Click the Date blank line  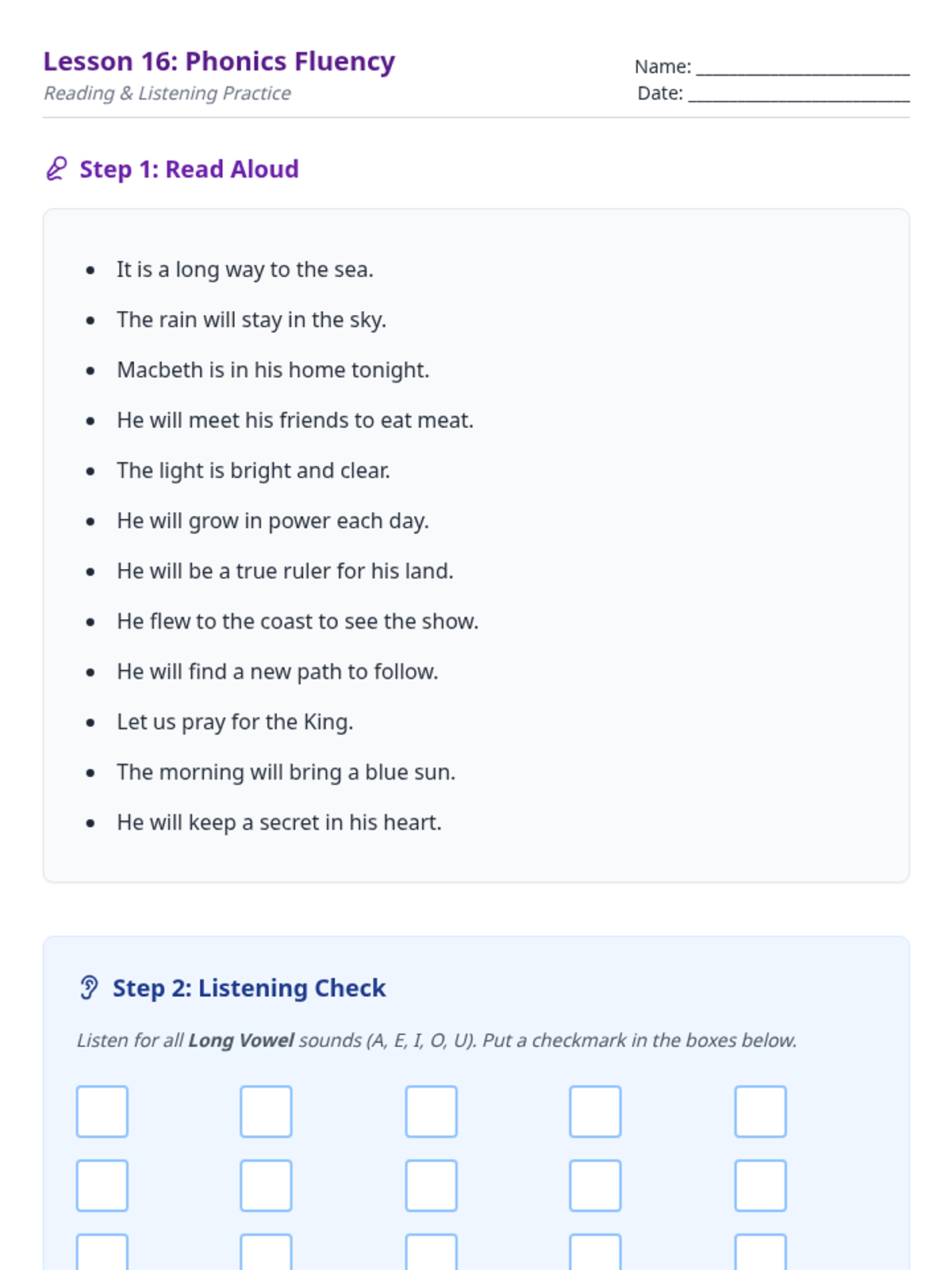(798, 94)
